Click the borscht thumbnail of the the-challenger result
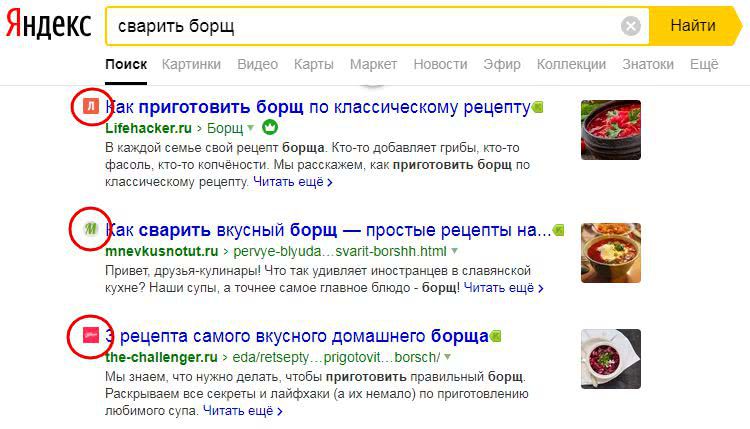Viewport: 750px width, 429px height. click(611, 359)
